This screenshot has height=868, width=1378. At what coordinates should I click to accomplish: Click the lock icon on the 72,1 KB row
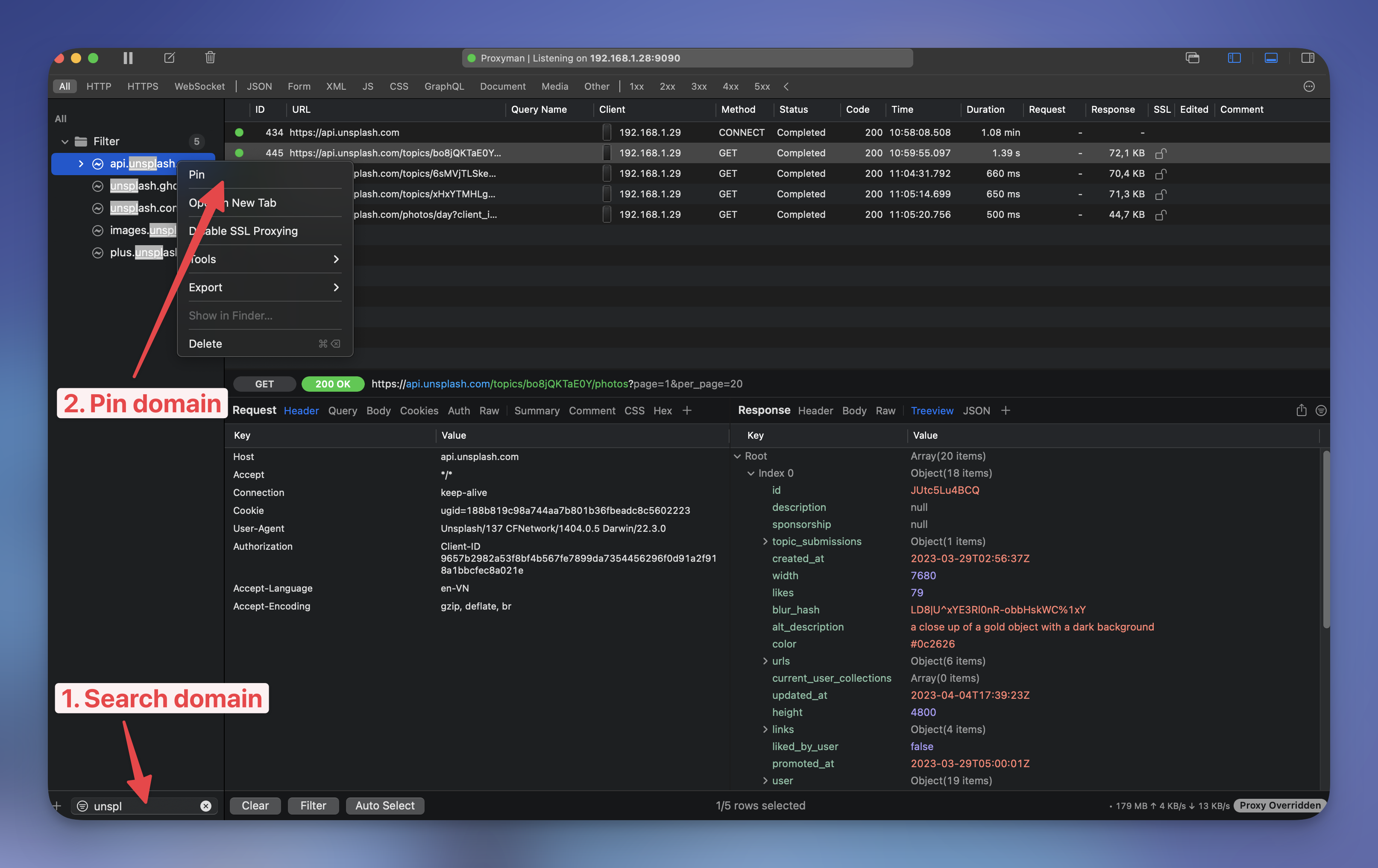click(x=1161, y=153)
